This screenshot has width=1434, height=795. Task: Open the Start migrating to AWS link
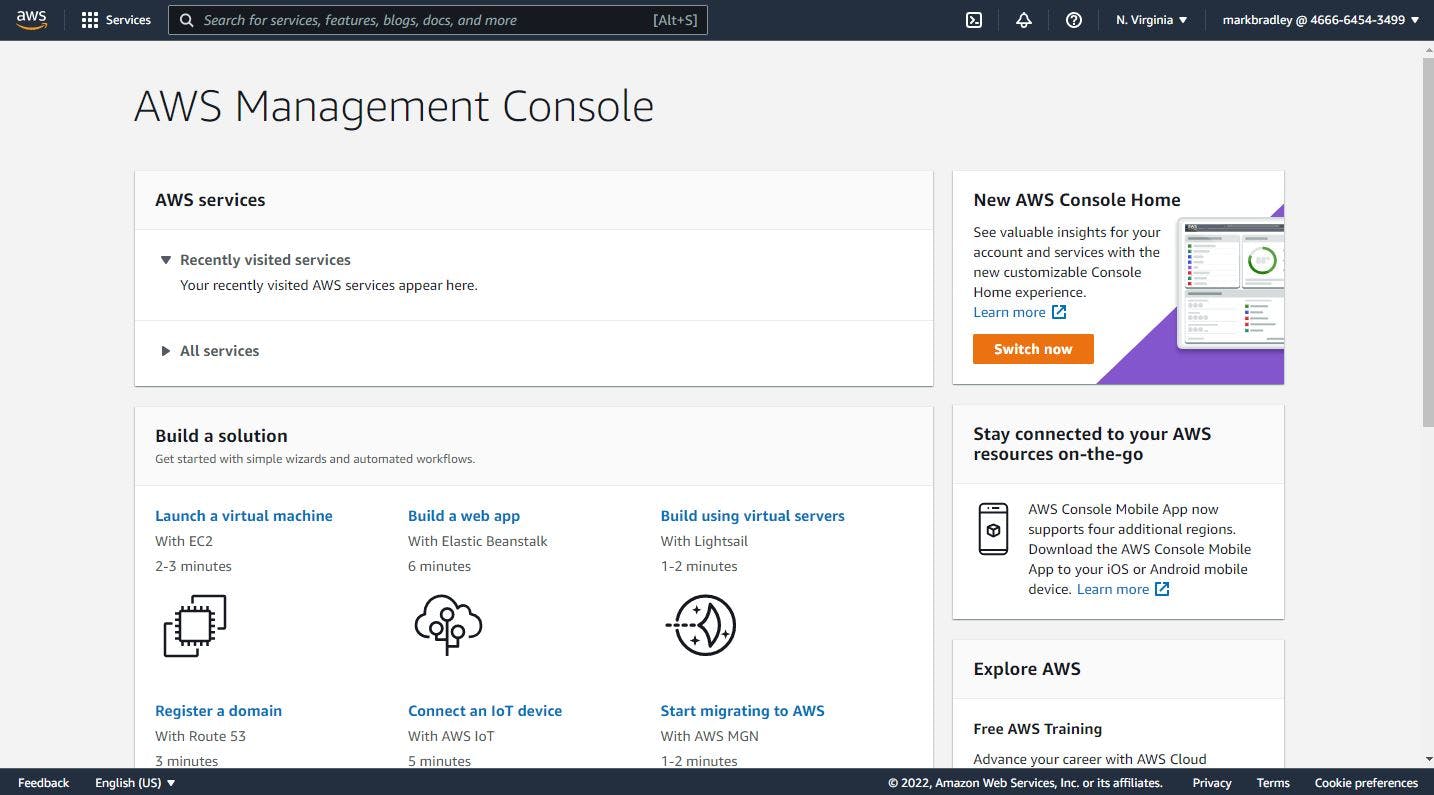point(743,711)
